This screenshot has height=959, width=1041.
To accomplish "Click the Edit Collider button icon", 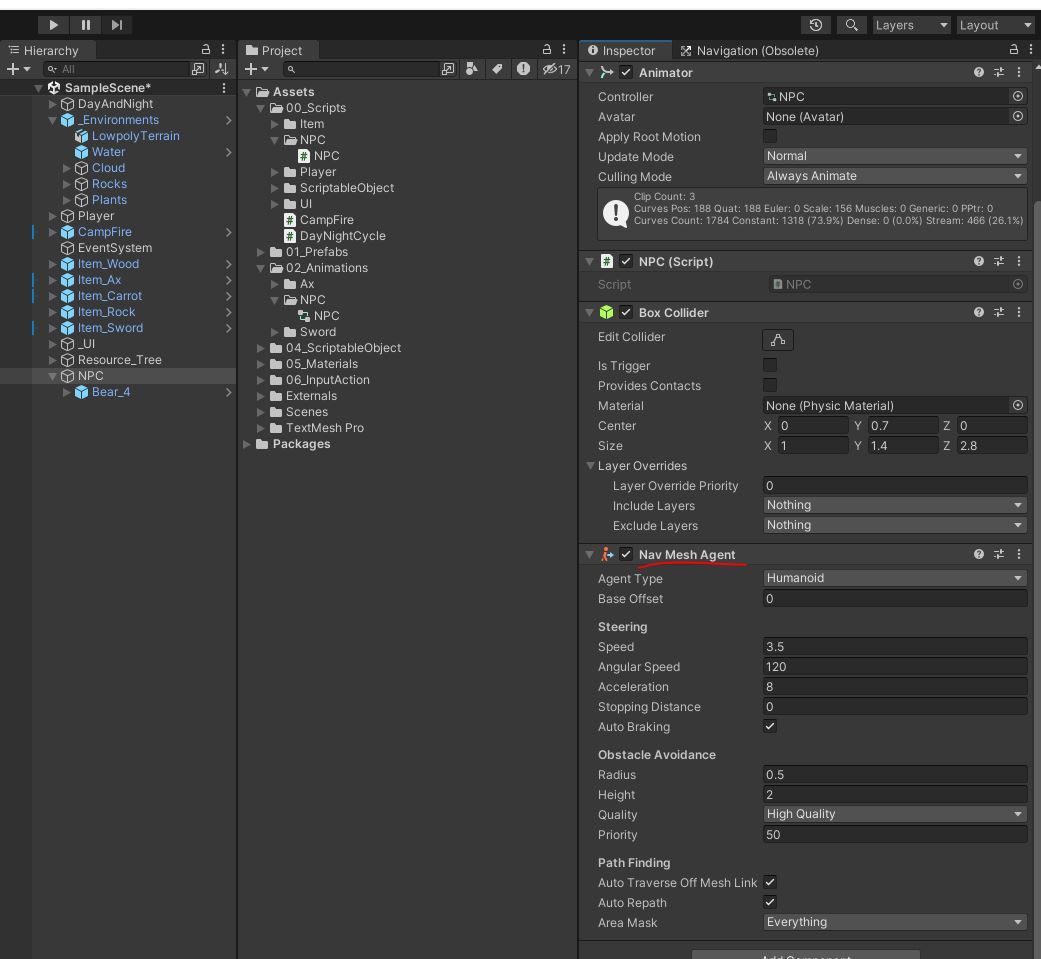I will tap(777, 340).
